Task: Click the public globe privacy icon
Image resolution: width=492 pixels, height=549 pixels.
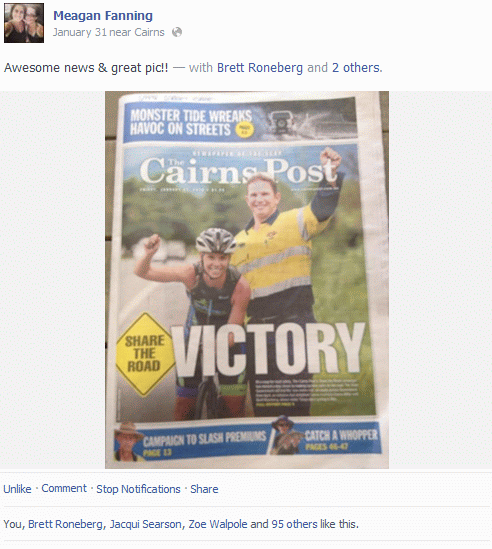Action: tap(177, 32)
